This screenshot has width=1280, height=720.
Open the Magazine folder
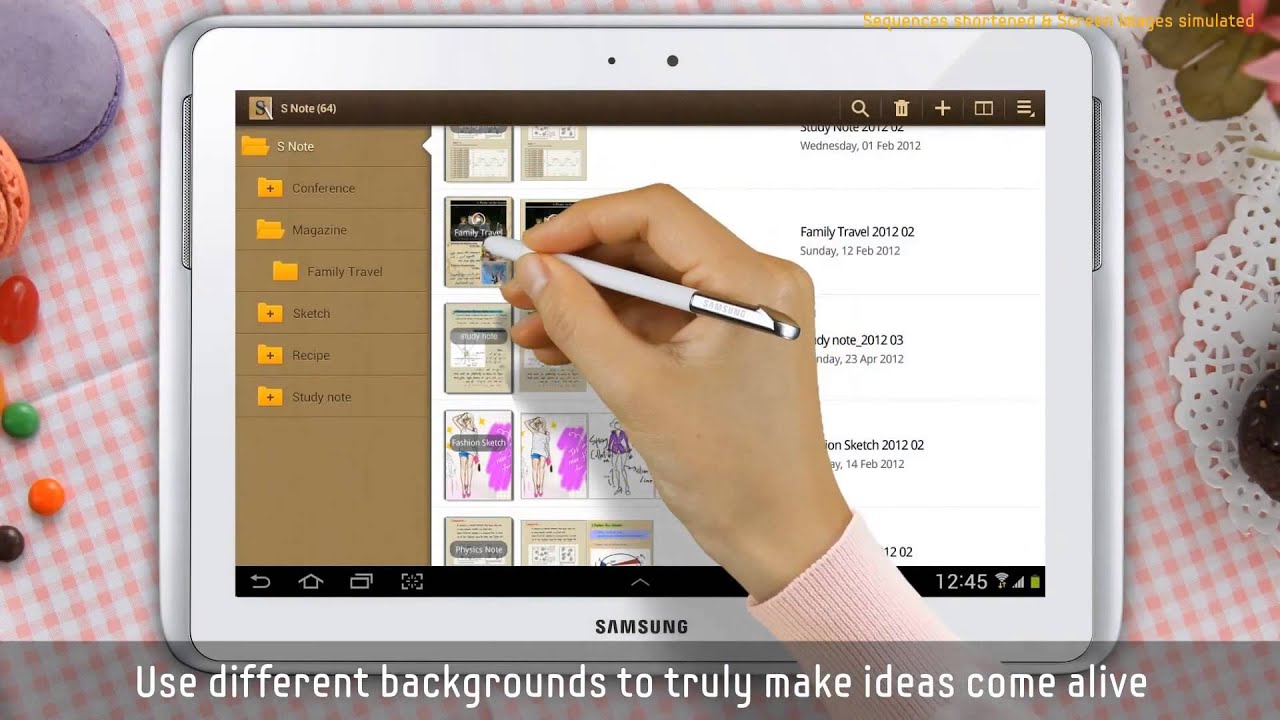click(x=319, y=230)
